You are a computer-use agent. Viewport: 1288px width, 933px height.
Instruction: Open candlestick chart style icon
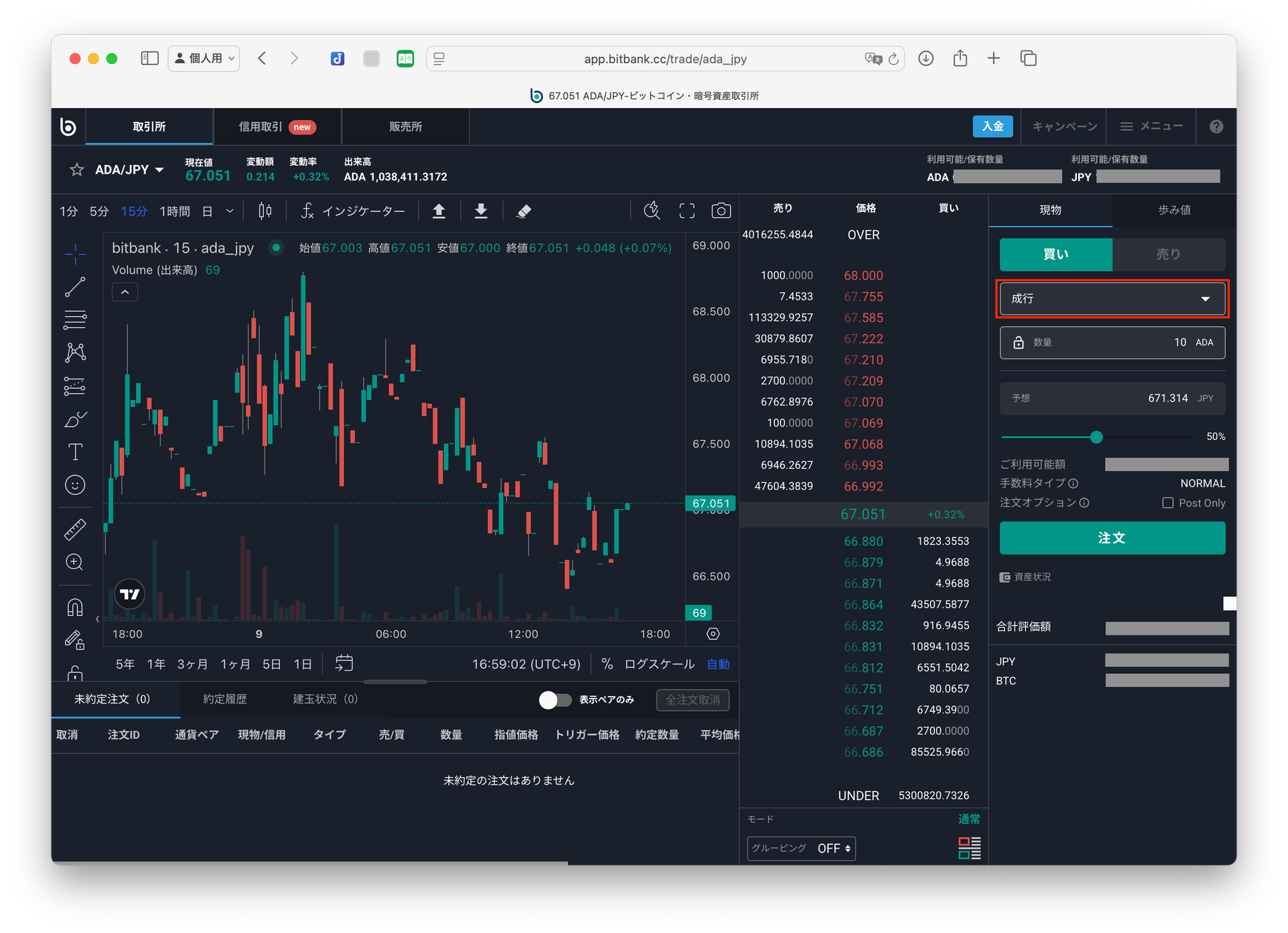(265, 211)
